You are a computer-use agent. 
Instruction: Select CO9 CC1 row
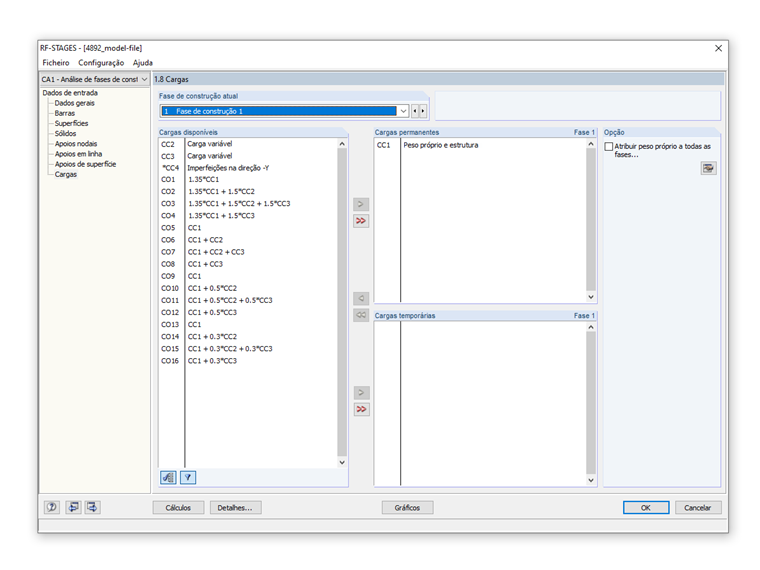248,276
